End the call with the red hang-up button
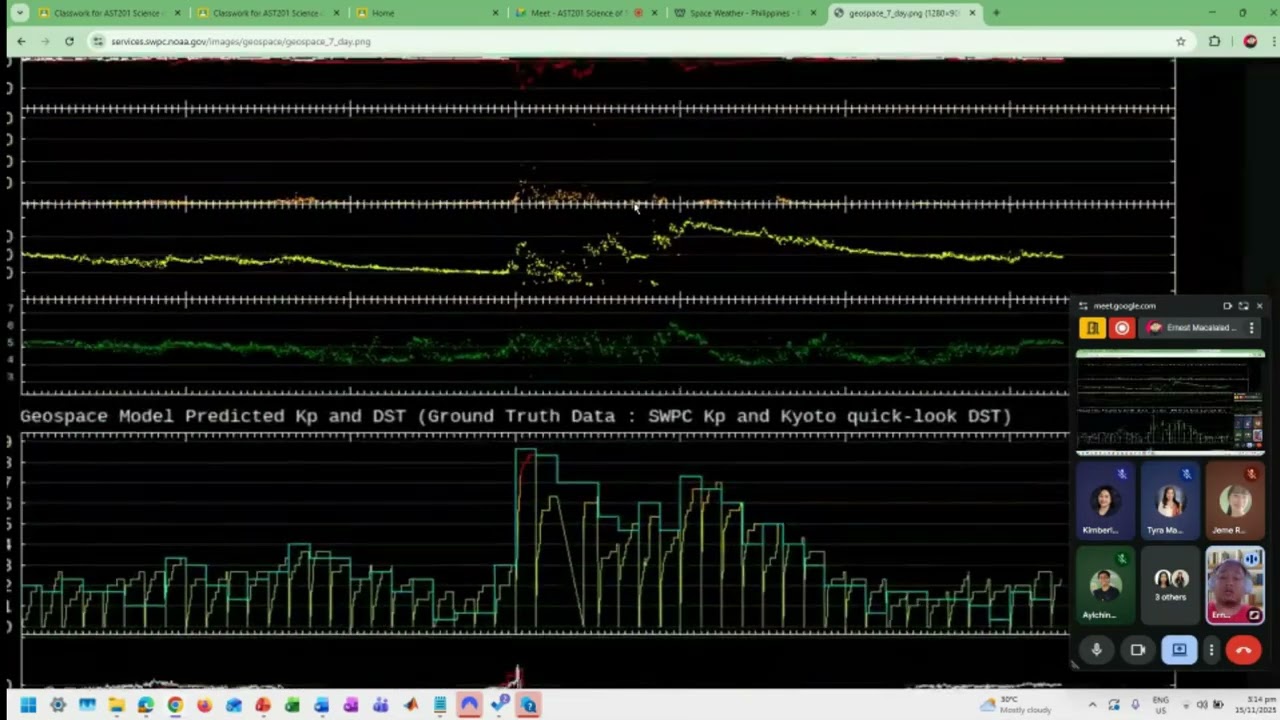Viewport: 1280px width, 720px height. tap(1243, 650)
